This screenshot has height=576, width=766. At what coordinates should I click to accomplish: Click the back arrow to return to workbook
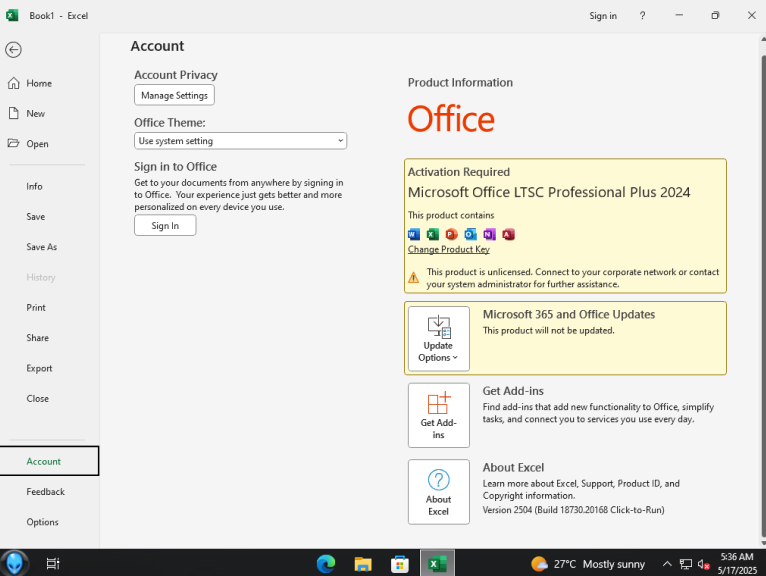[x=13, y=49]
